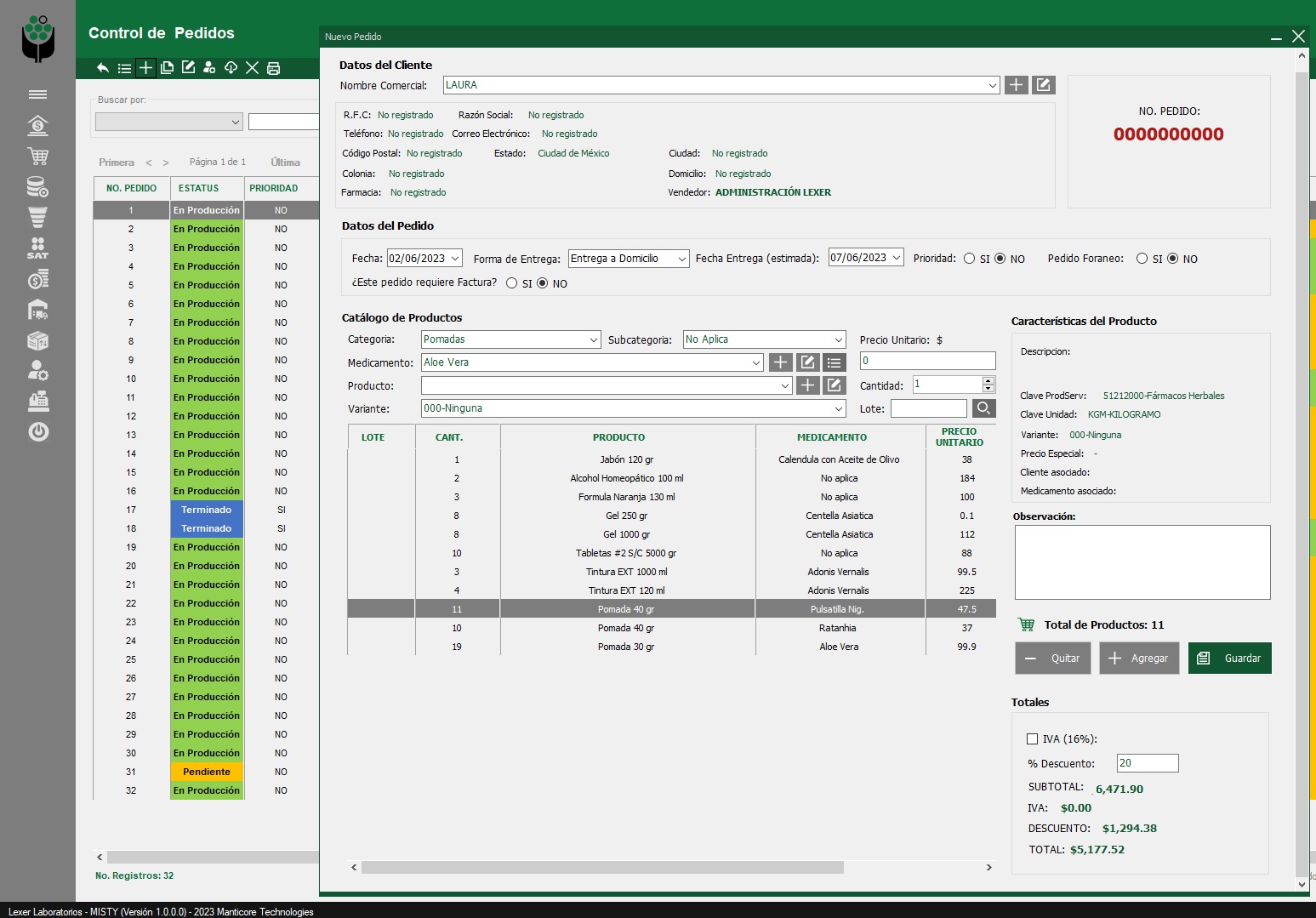Select SI for Pedido Foraneo
1316x918 pixels.
1142,259
